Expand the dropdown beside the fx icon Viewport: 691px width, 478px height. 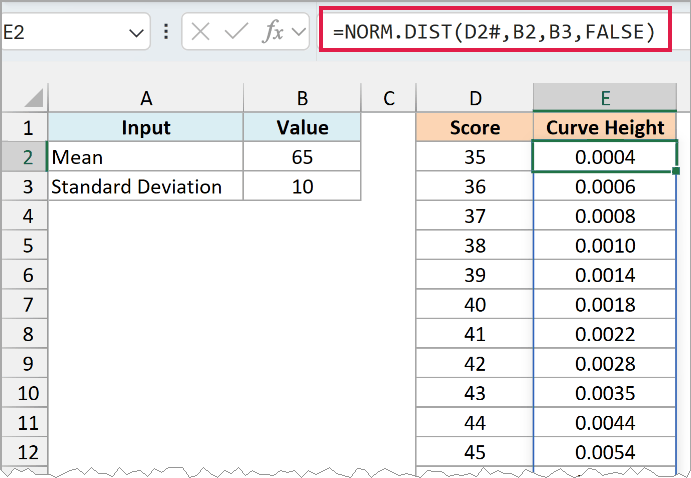coord(299,32)
